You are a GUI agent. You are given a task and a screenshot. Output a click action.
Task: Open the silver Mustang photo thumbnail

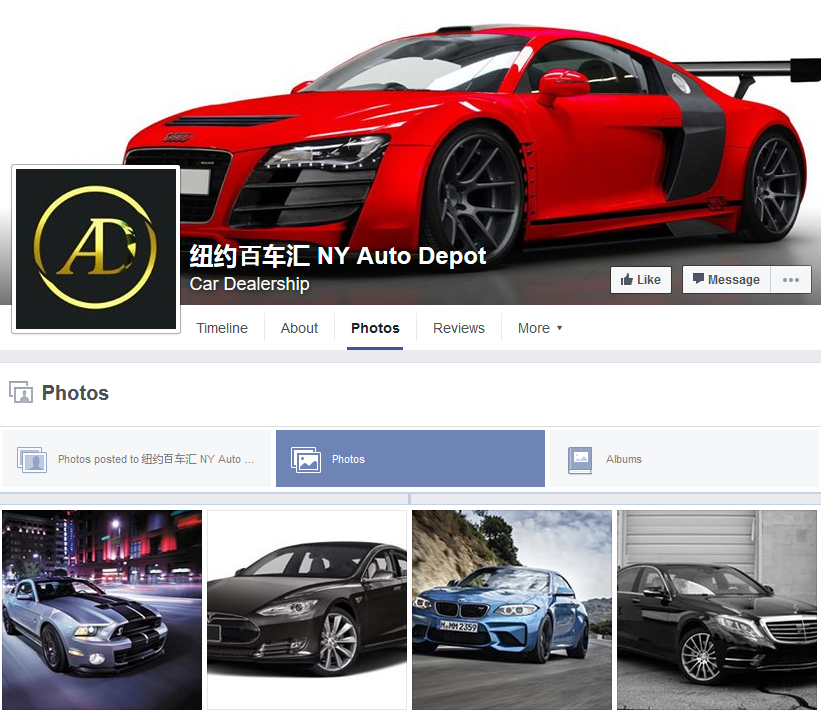point(102,610)
